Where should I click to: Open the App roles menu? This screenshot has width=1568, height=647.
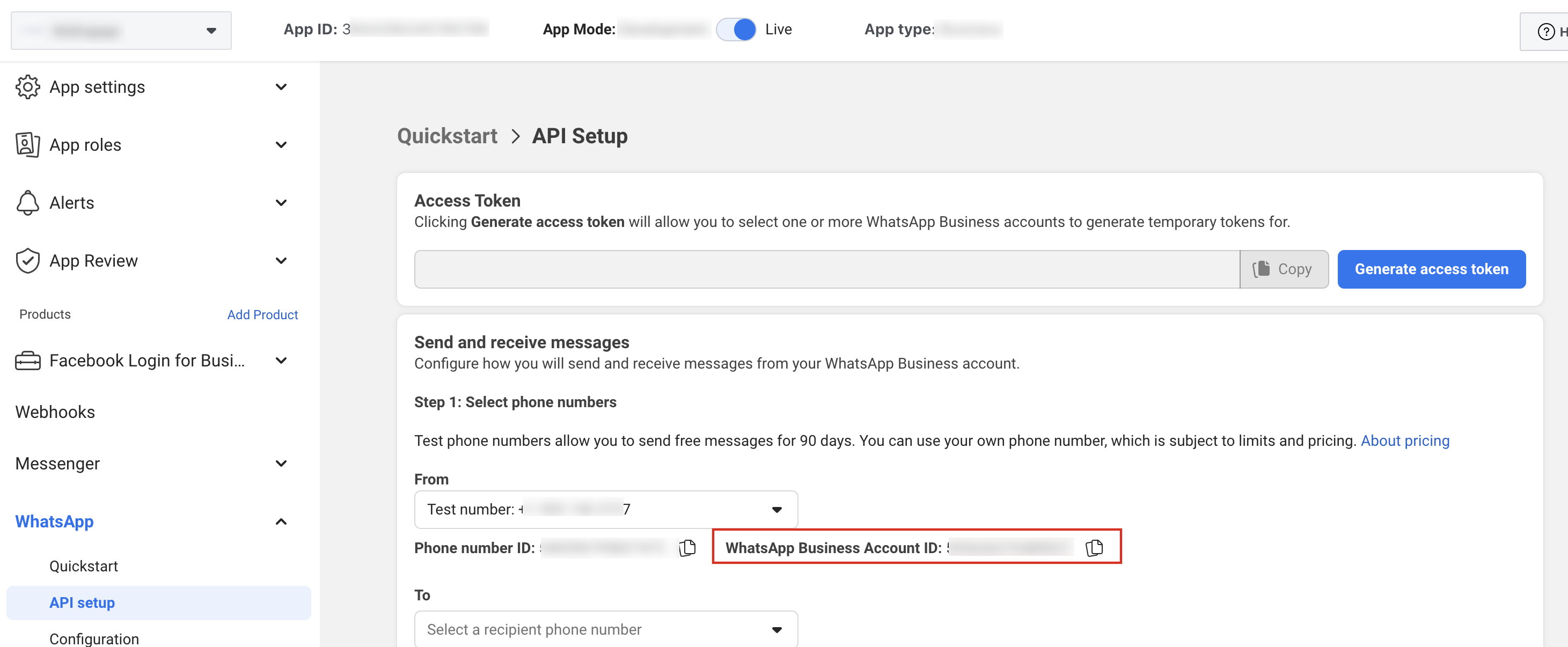click(x=85, y=145)
